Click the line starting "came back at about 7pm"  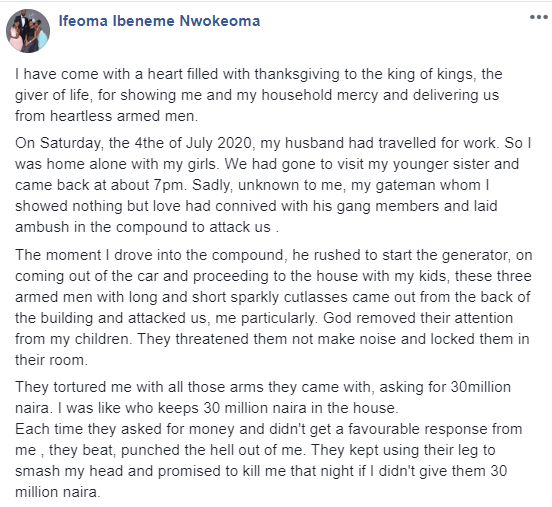(x=252, y=185)
